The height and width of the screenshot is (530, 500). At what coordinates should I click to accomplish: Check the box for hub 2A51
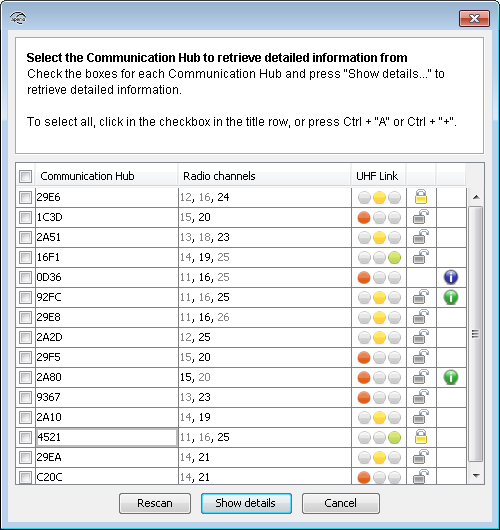pos(25,237)
